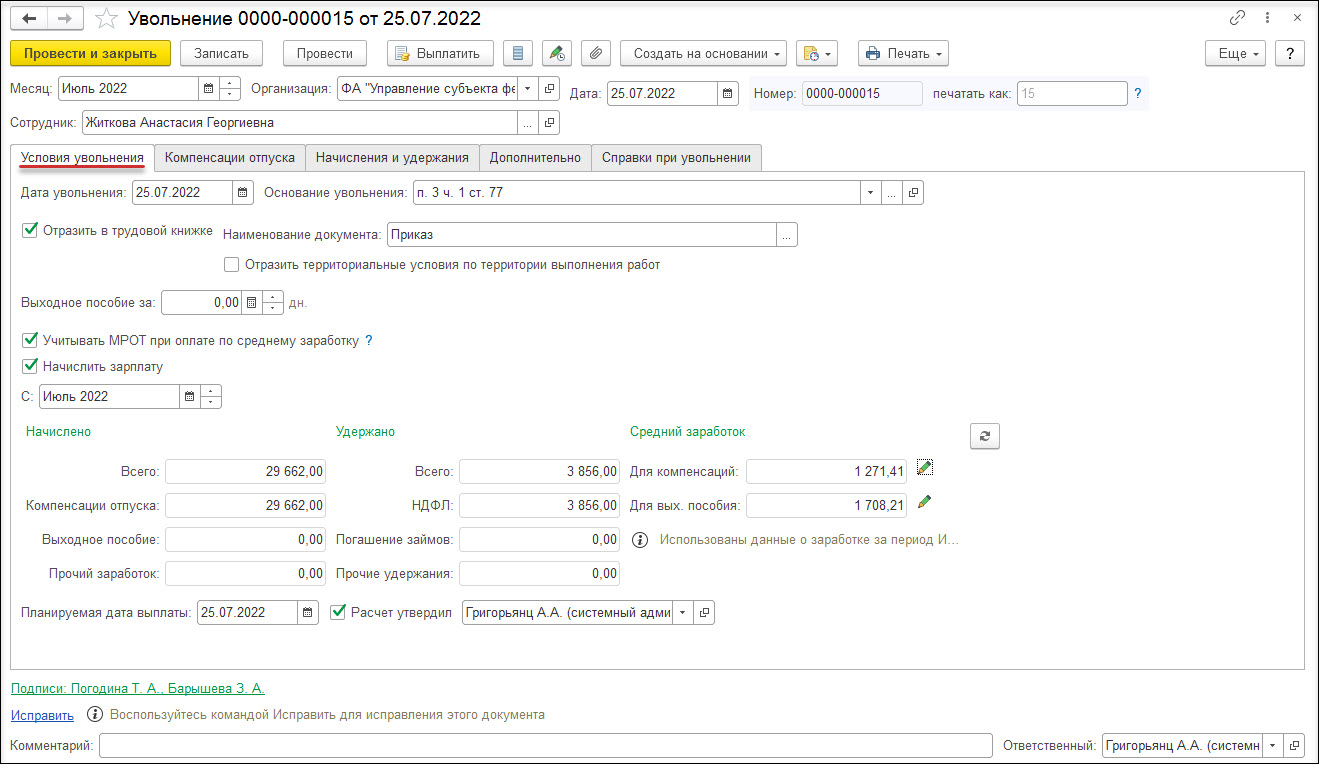The height and width of the screenshot is (764, 1319).
Task: Expand the Организация dropdown list
Action: pos(528,88)
